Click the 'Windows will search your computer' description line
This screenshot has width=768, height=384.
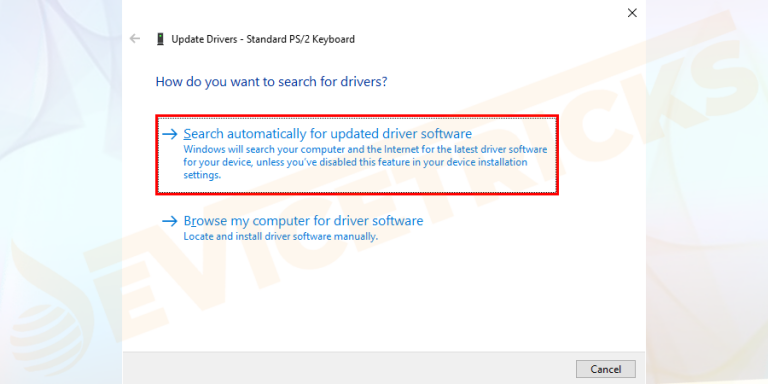(x=365, y=149)
